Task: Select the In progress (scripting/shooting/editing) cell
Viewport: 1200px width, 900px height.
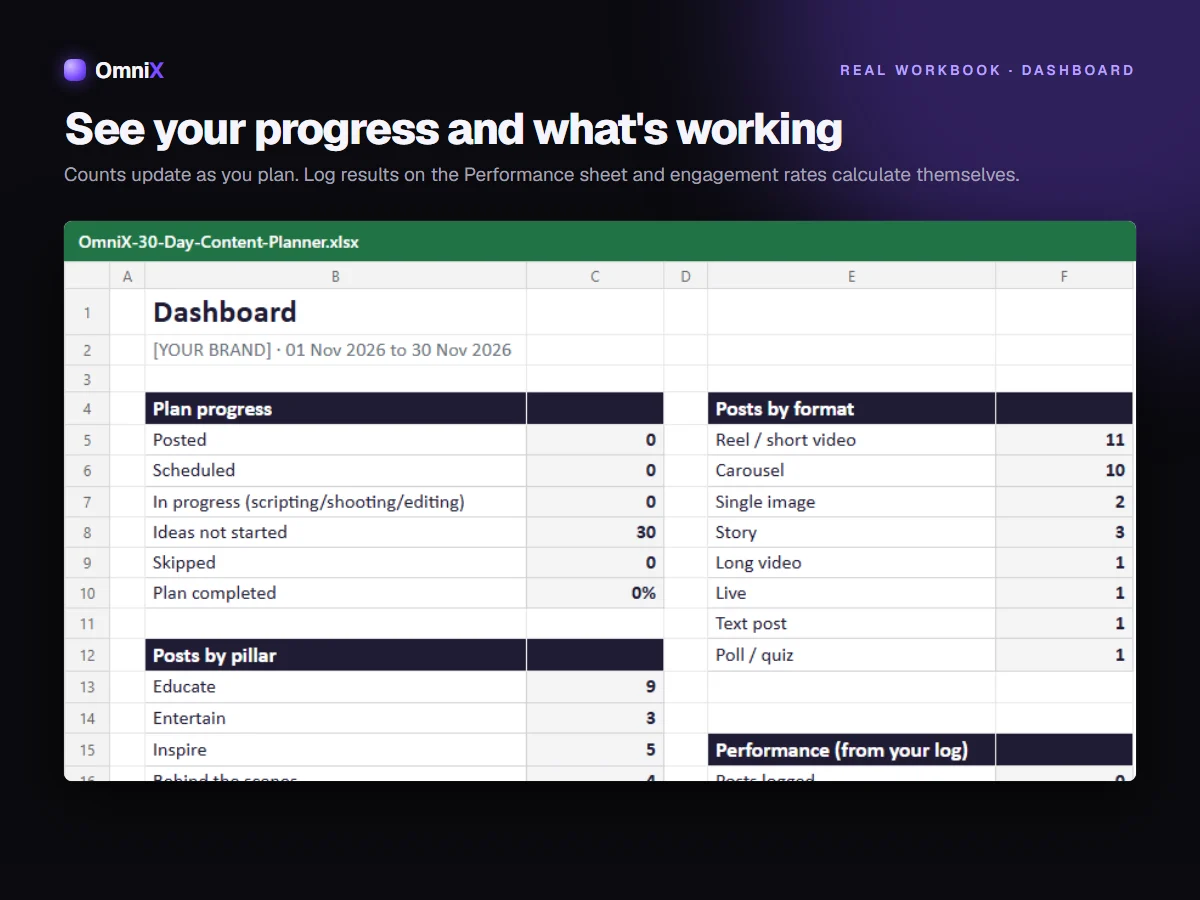Action: click(x=336, y=501)
